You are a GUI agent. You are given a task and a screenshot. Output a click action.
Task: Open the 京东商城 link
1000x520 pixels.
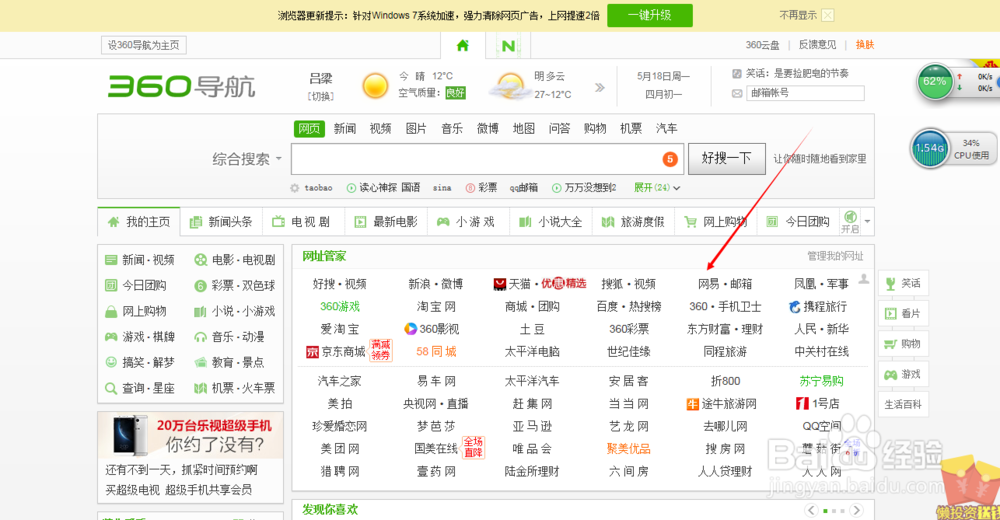336,352
